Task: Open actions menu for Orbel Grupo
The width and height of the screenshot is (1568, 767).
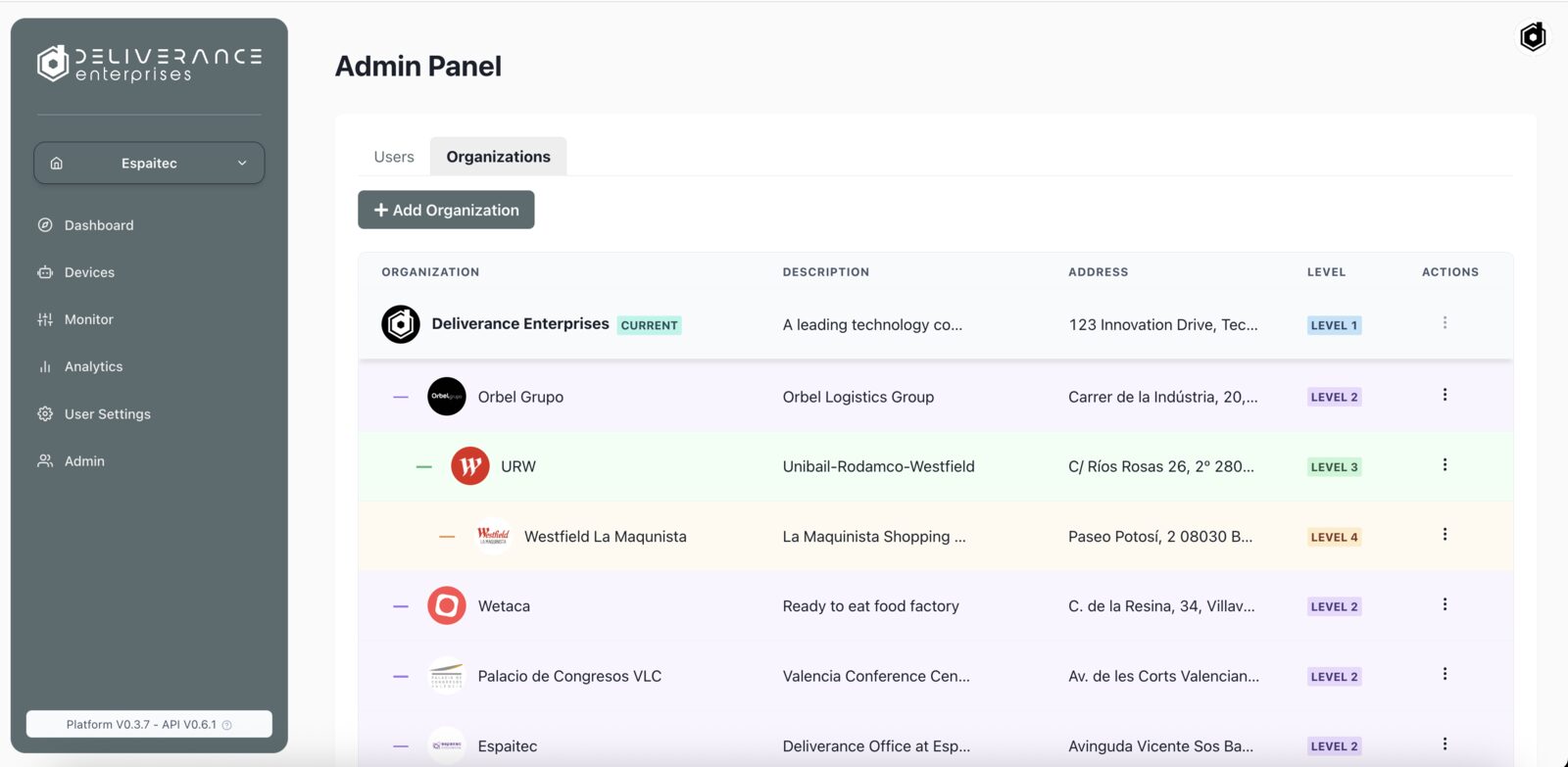Action: coord(1445,395)
